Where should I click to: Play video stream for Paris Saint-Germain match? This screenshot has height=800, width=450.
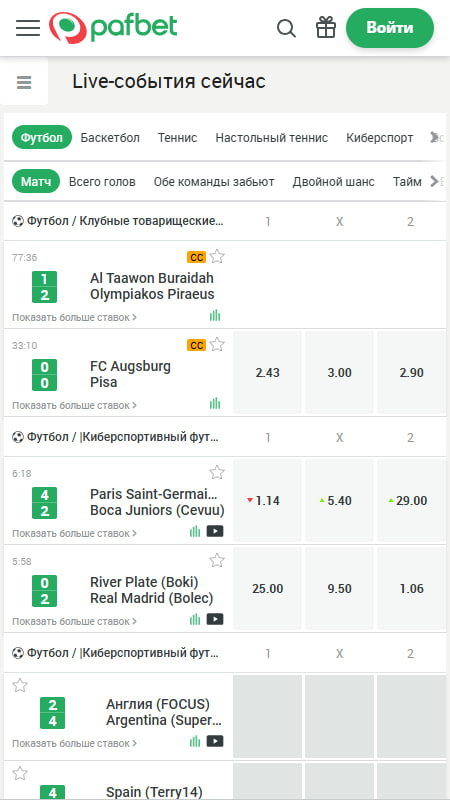[215, 531]
